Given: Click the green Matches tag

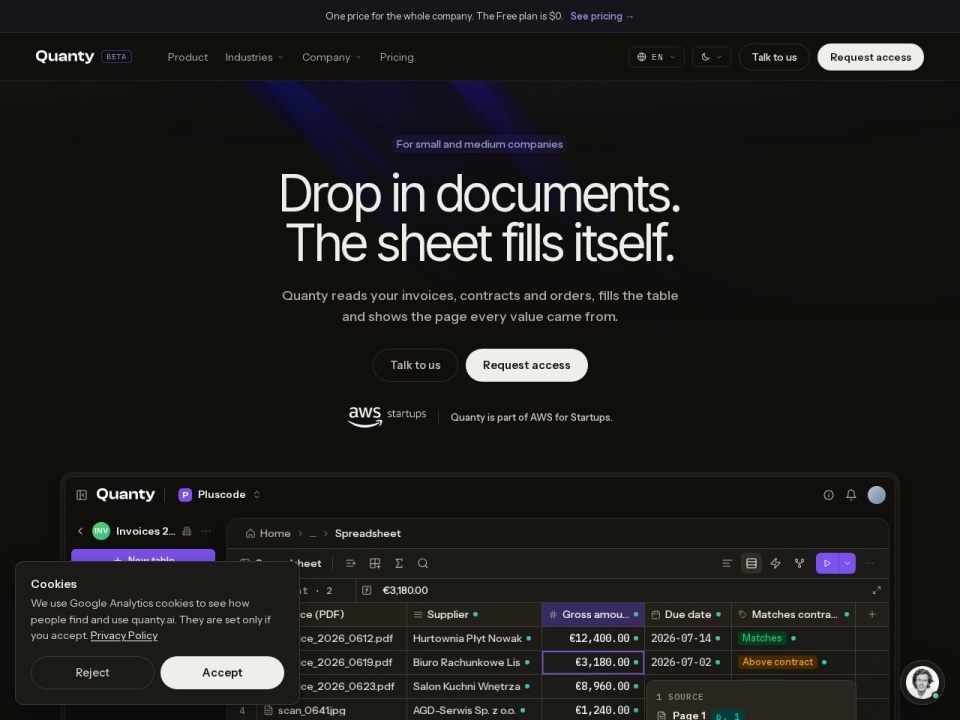Looking at the screenshot, I should pyautogui.click(x=762, y=638).
